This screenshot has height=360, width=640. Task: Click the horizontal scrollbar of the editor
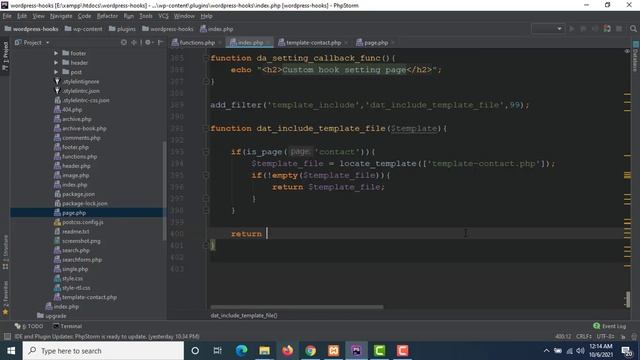tap(297, 307)
